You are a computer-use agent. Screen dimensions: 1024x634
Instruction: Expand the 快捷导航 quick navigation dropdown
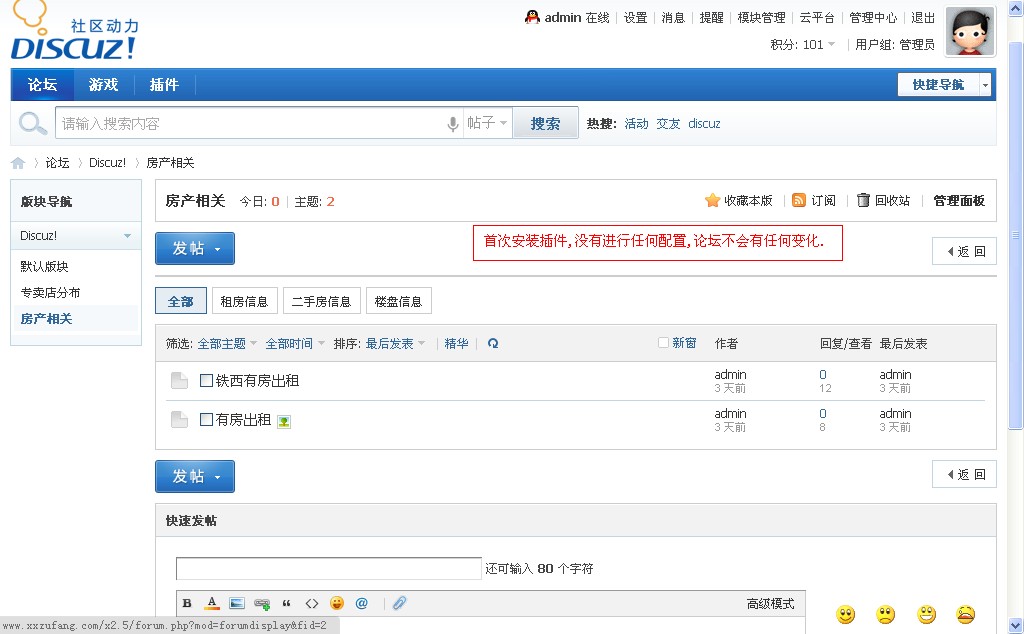point(985,85)
